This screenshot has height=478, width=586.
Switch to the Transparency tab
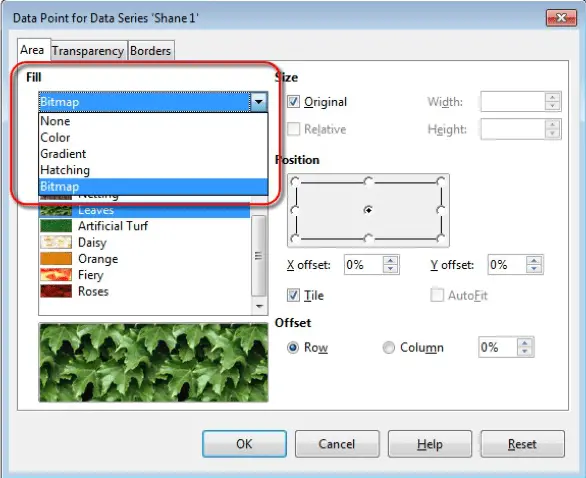coord(88,51)
